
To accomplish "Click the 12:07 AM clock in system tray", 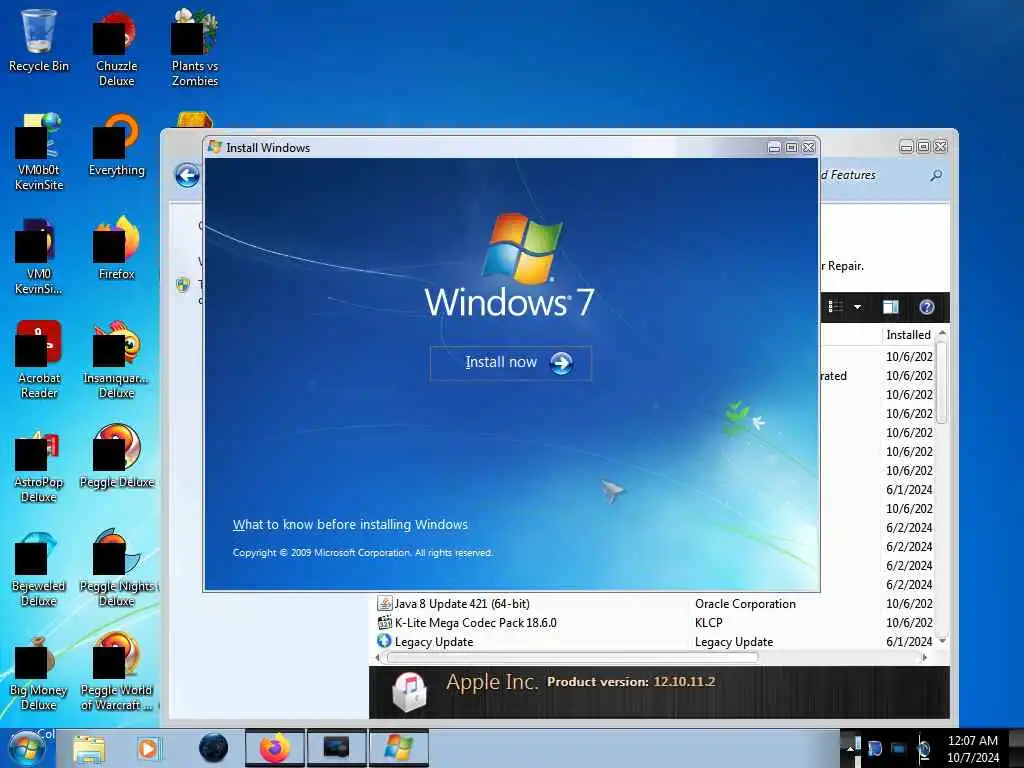I will (972, 741).
